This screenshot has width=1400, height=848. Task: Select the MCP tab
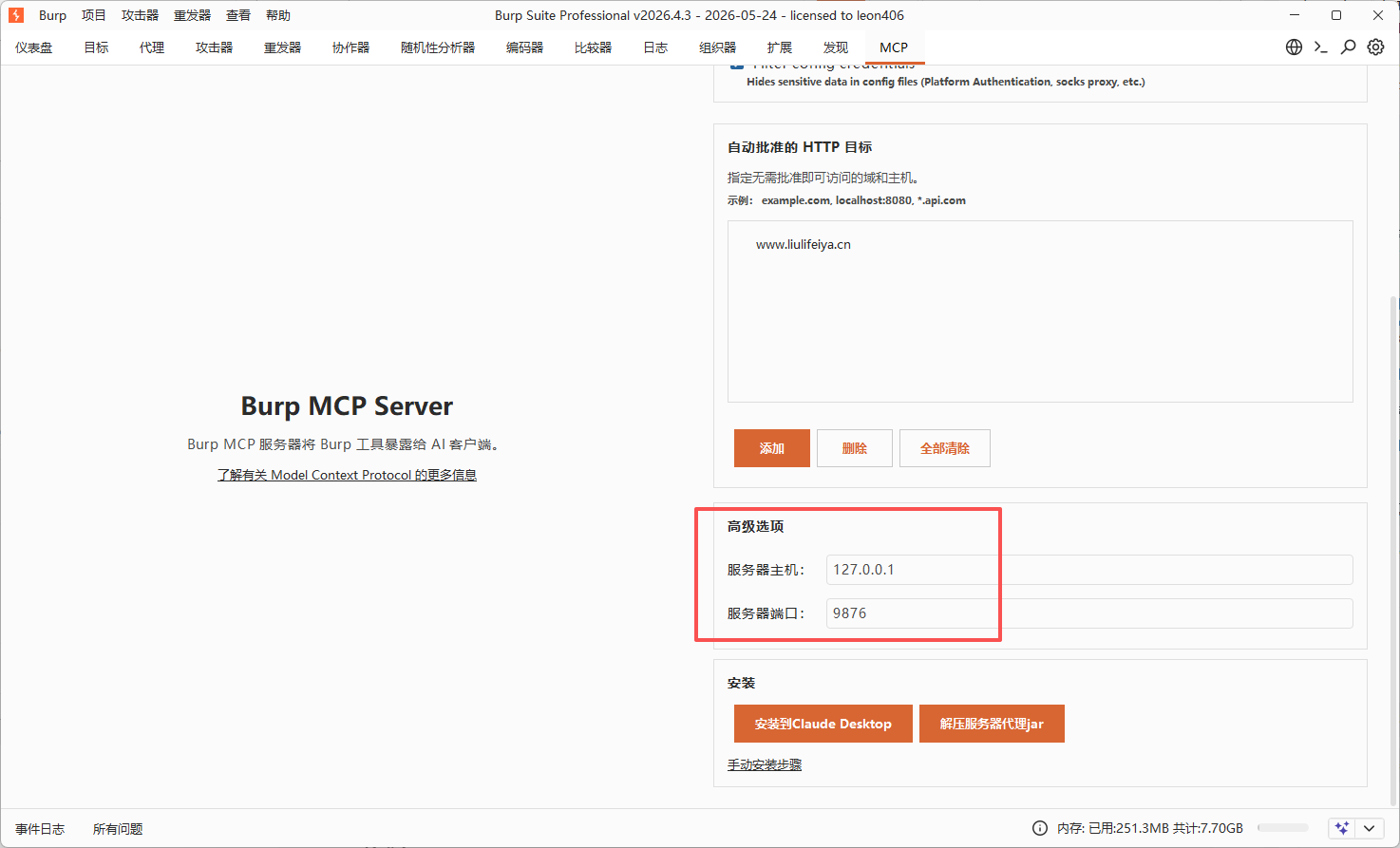pyautogui.click(x=894, y=47)
